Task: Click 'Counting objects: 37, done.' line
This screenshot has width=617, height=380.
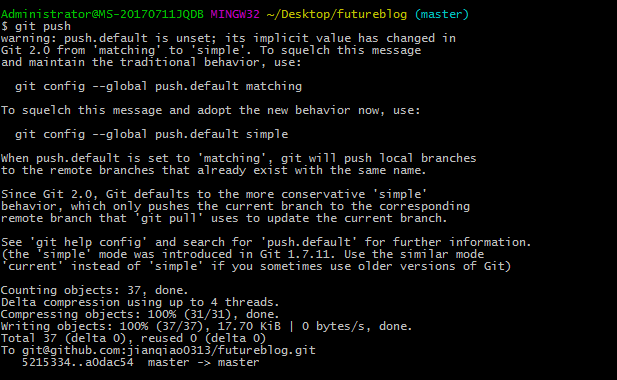Action: (x=94, y=290)
